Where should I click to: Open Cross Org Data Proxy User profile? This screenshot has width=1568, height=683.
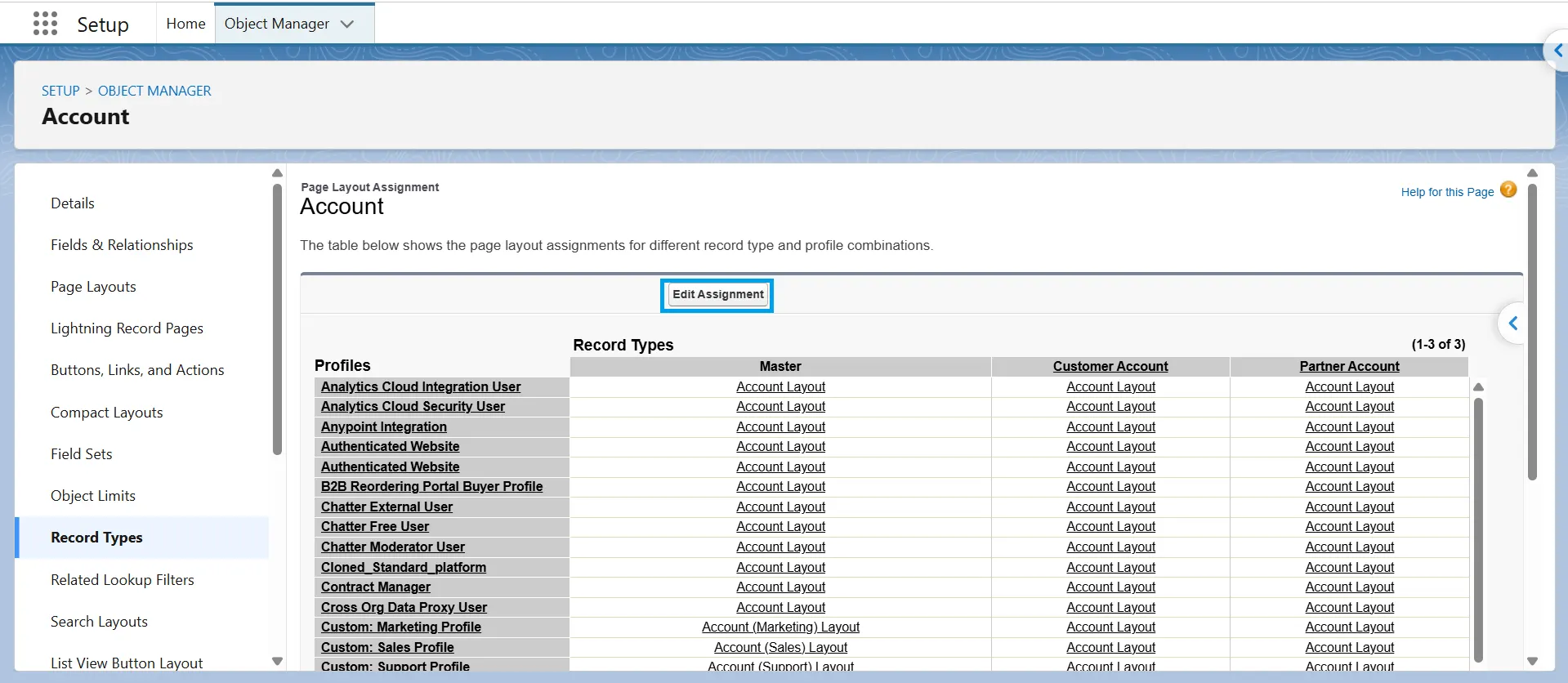pos(404,608)
